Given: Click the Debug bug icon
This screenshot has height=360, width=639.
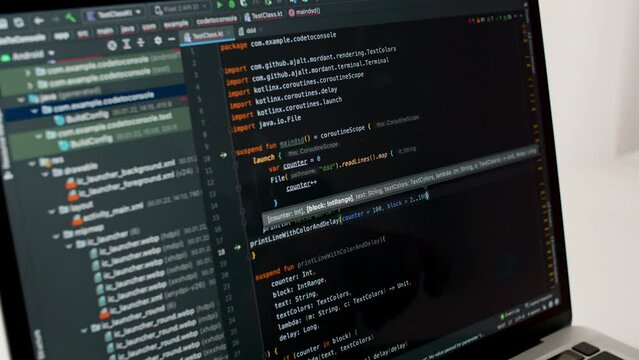Looking at the screenshot, I should click(231, 4).
